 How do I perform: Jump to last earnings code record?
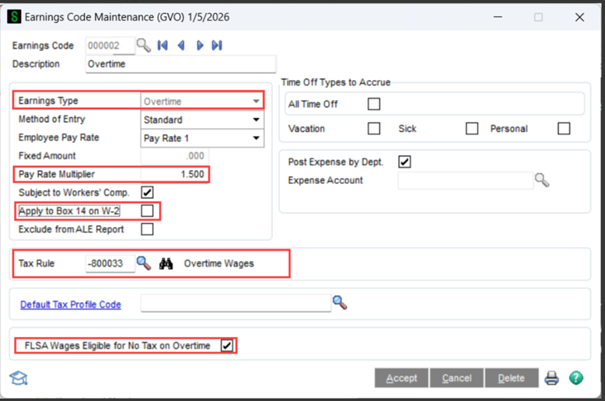pos(217,45)
